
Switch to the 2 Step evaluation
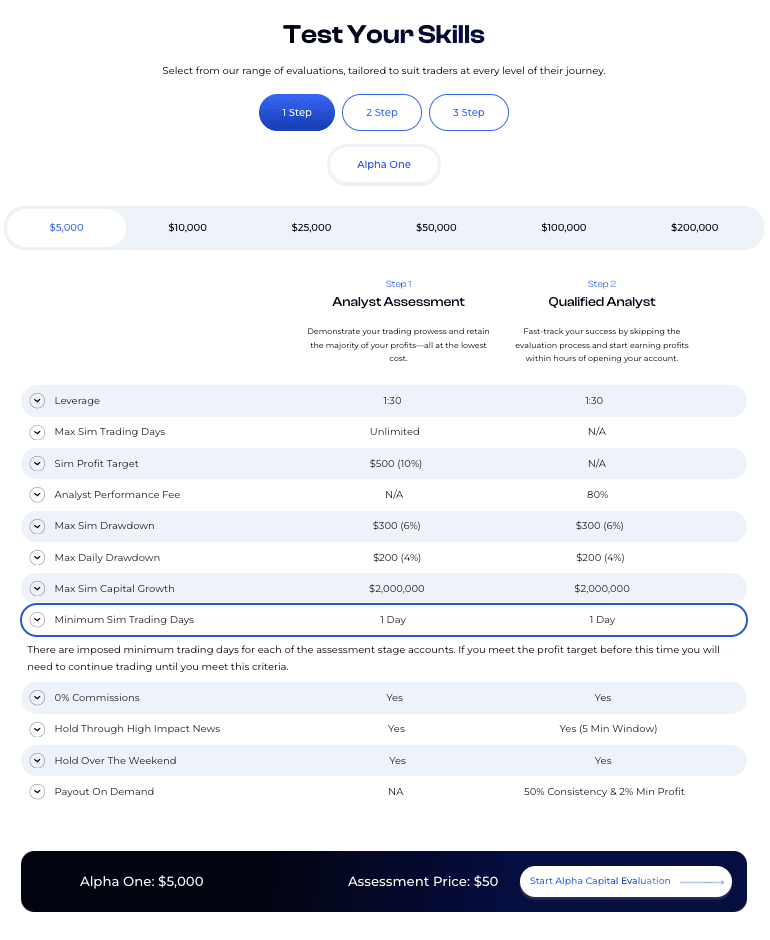pos(382,113)
